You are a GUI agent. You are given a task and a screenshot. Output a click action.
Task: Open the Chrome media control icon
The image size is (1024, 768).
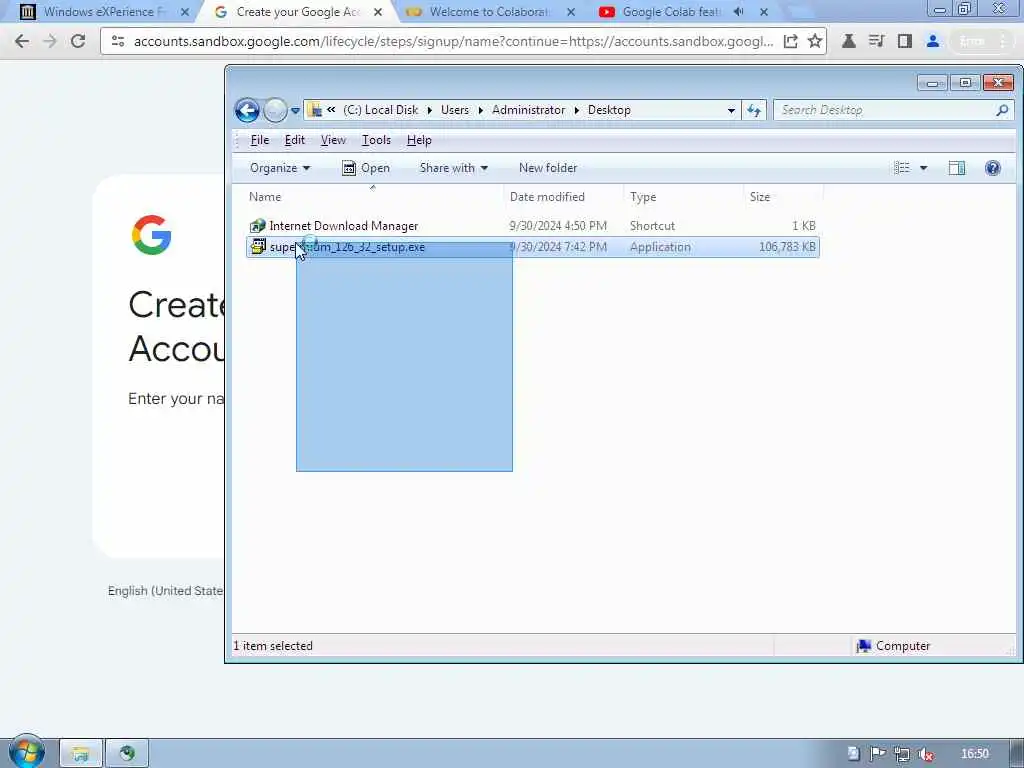(876, 41)
